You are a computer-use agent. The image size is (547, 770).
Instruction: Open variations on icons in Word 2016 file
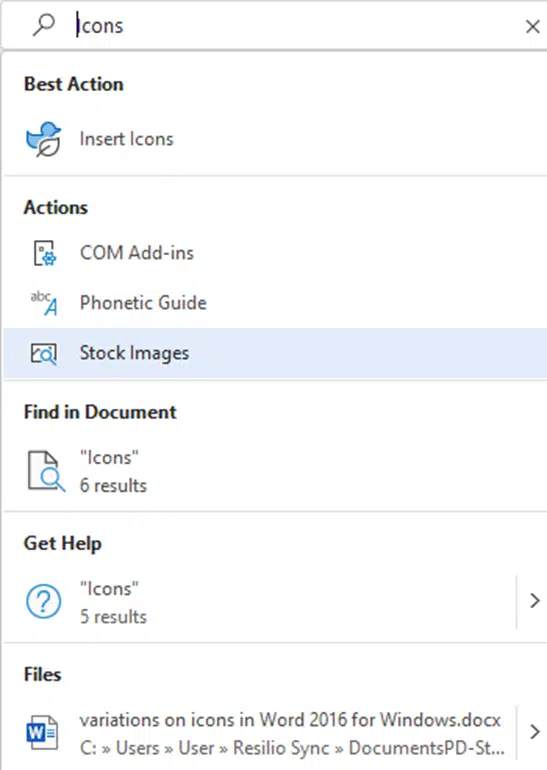[x=259, y=733]
